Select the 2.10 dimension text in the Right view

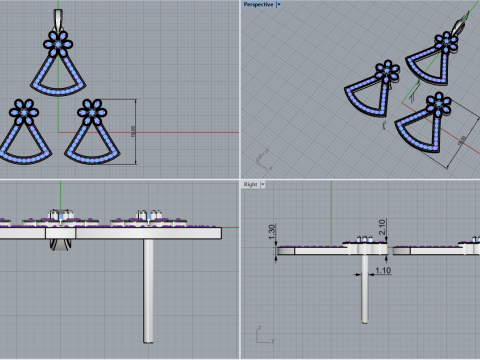pos(382,227)
